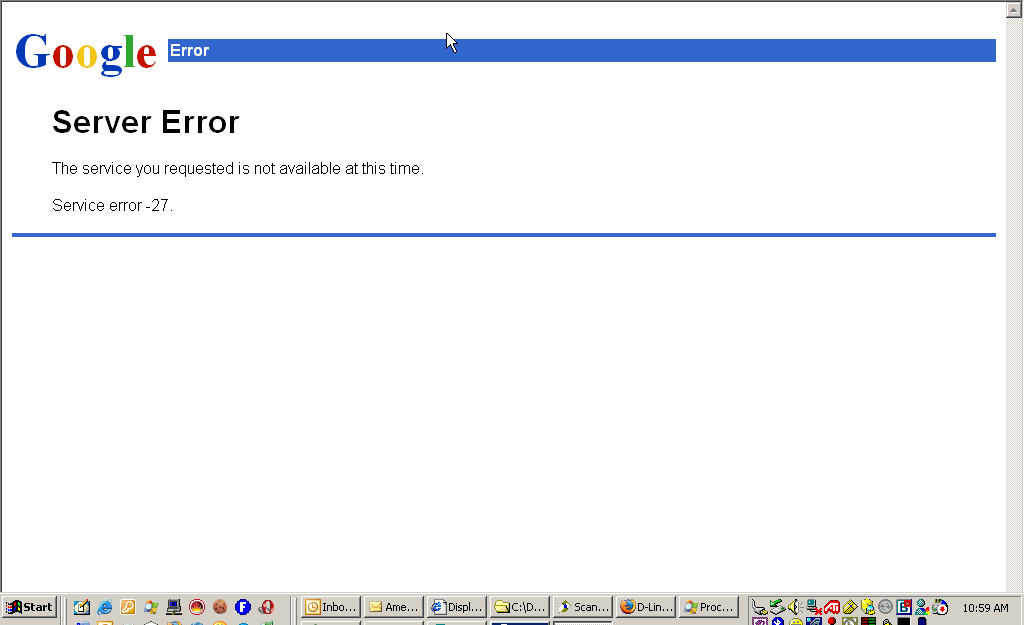Viewport: 1024px width, 625px height.
Task: Open the speaker volume tray icon
Action: coord(795,607)
